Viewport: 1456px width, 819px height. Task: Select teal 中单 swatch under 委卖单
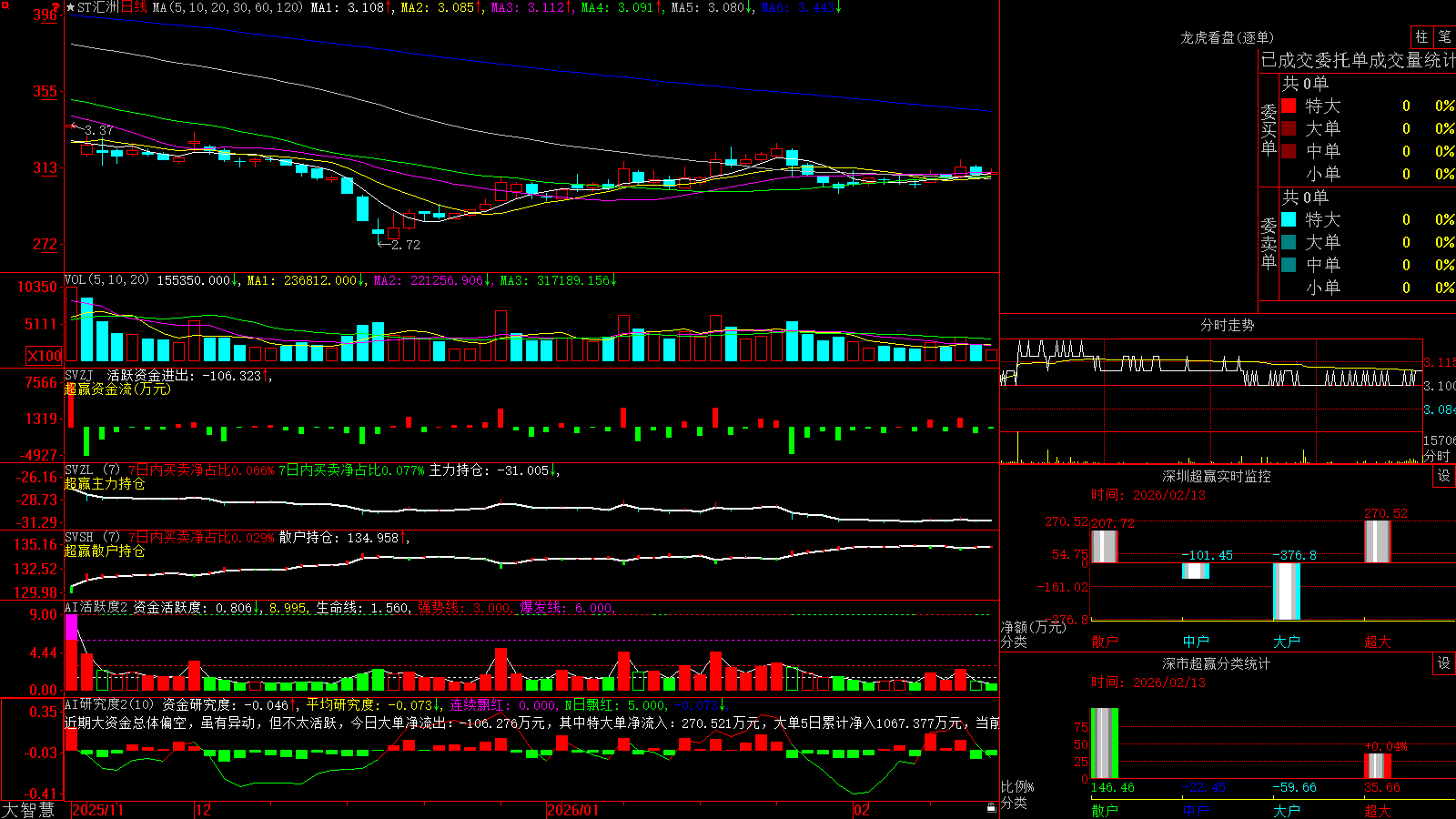click(1289, 265)
